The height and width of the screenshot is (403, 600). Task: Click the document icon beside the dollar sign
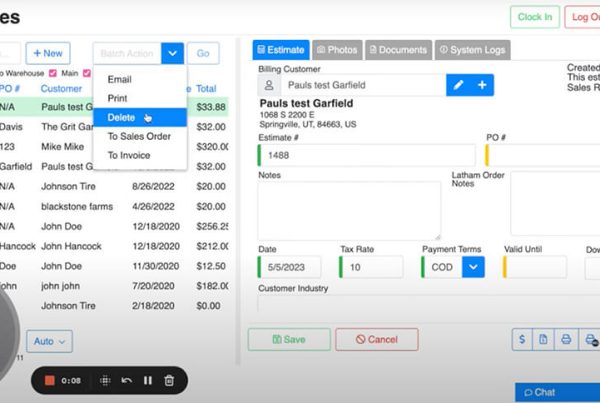coord(543,340)
